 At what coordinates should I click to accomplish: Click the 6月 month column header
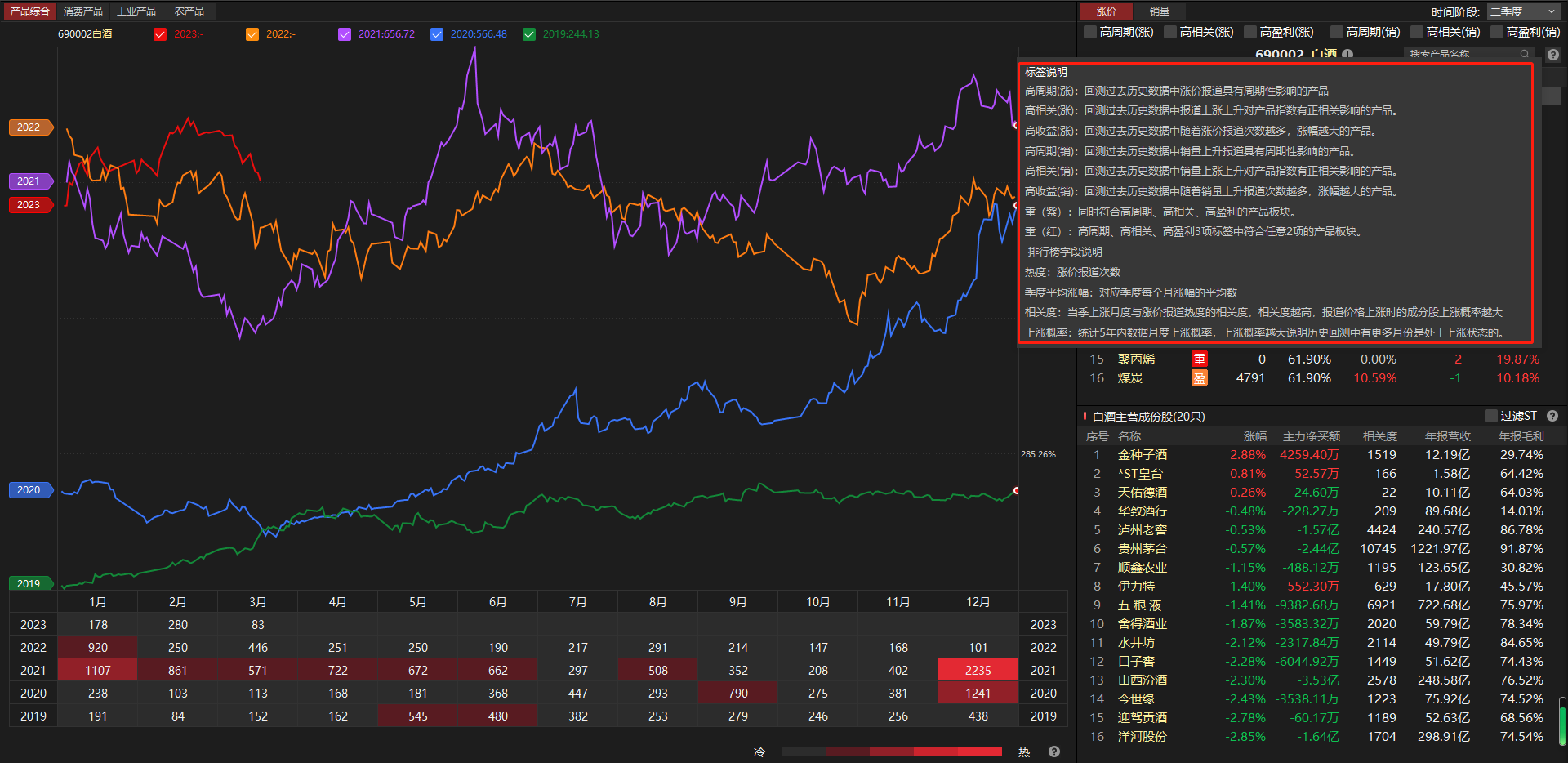498,602
